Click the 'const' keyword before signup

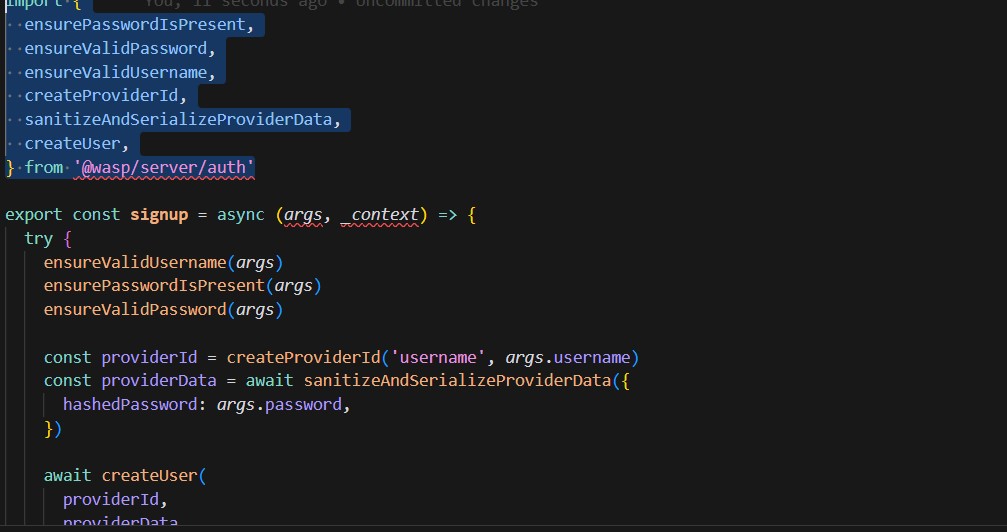coord(96,215)
